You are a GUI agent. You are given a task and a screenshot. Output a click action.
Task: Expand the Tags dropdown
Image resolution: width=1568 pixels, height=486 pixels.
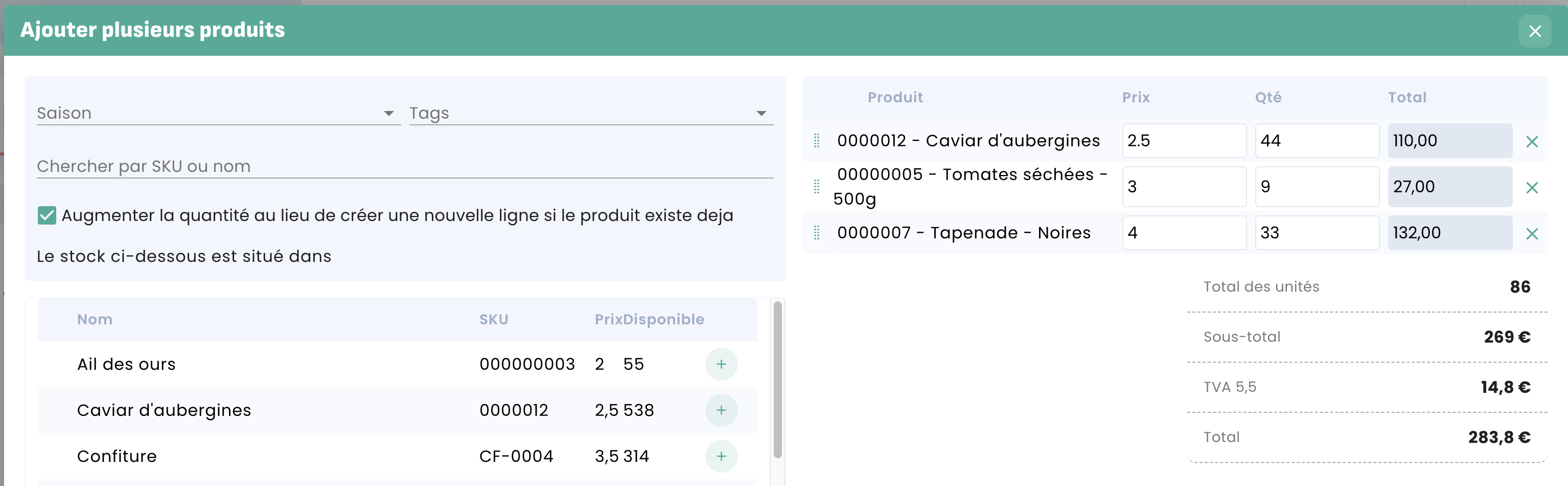coord(590,113)
